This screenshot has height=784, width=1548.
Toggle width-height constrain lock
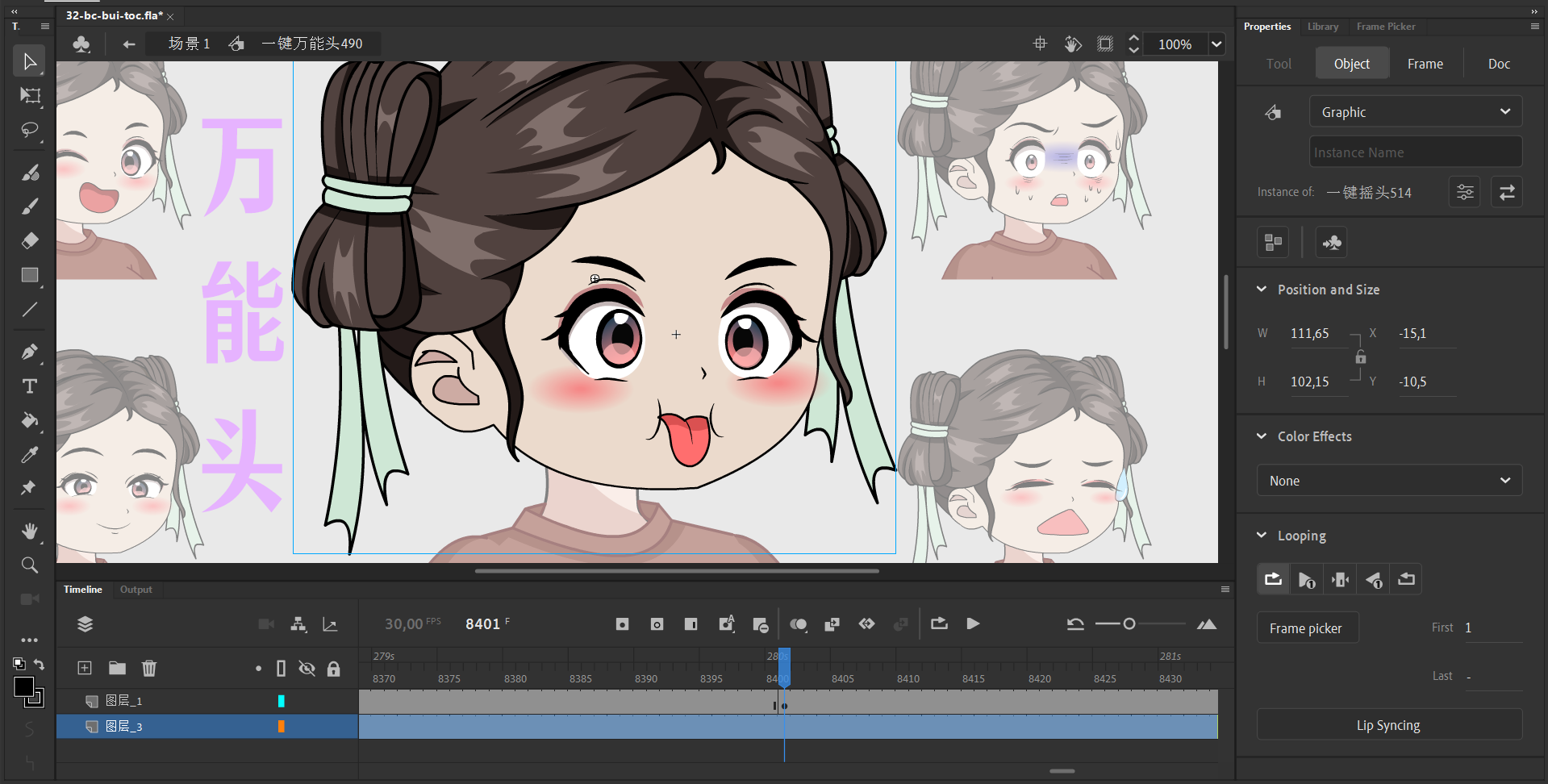pyautogui.click(x=1361, y=357)
